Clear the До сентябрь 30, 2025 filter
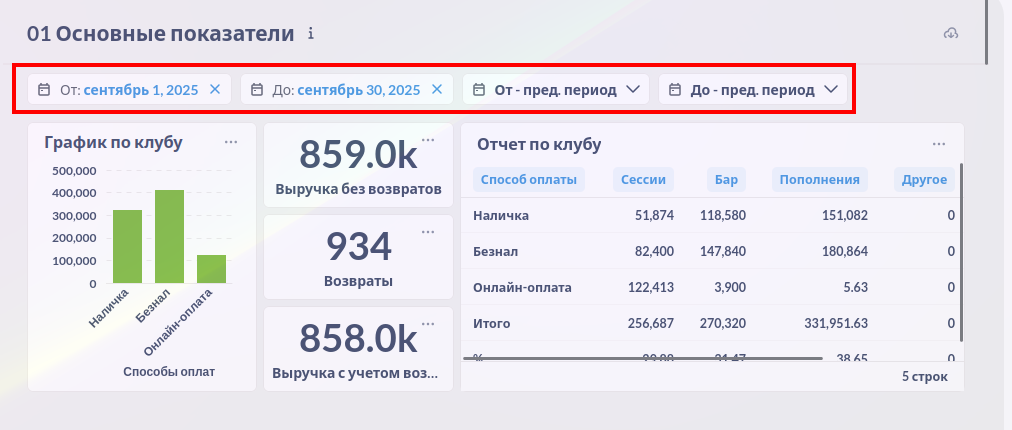 tap(436, 90)
